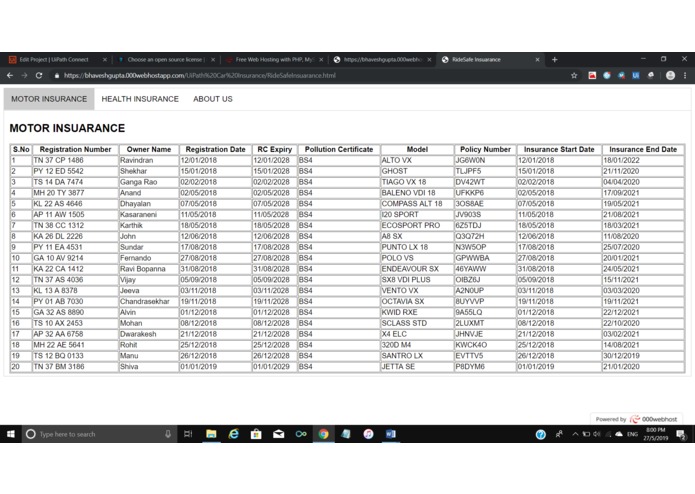Launch Internet Explorer from taskbar
Image resolution: width=695 pixels, height=494 pixels.
(x=234, y=434)
